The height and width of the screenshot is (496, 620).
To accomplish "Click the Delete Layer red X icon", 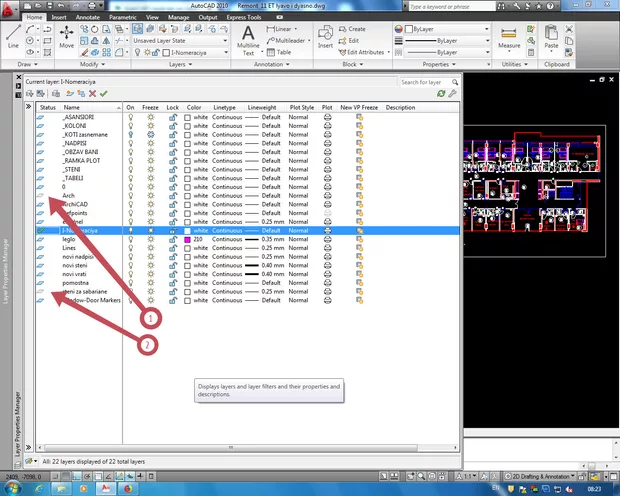I will tap(92, 93).
